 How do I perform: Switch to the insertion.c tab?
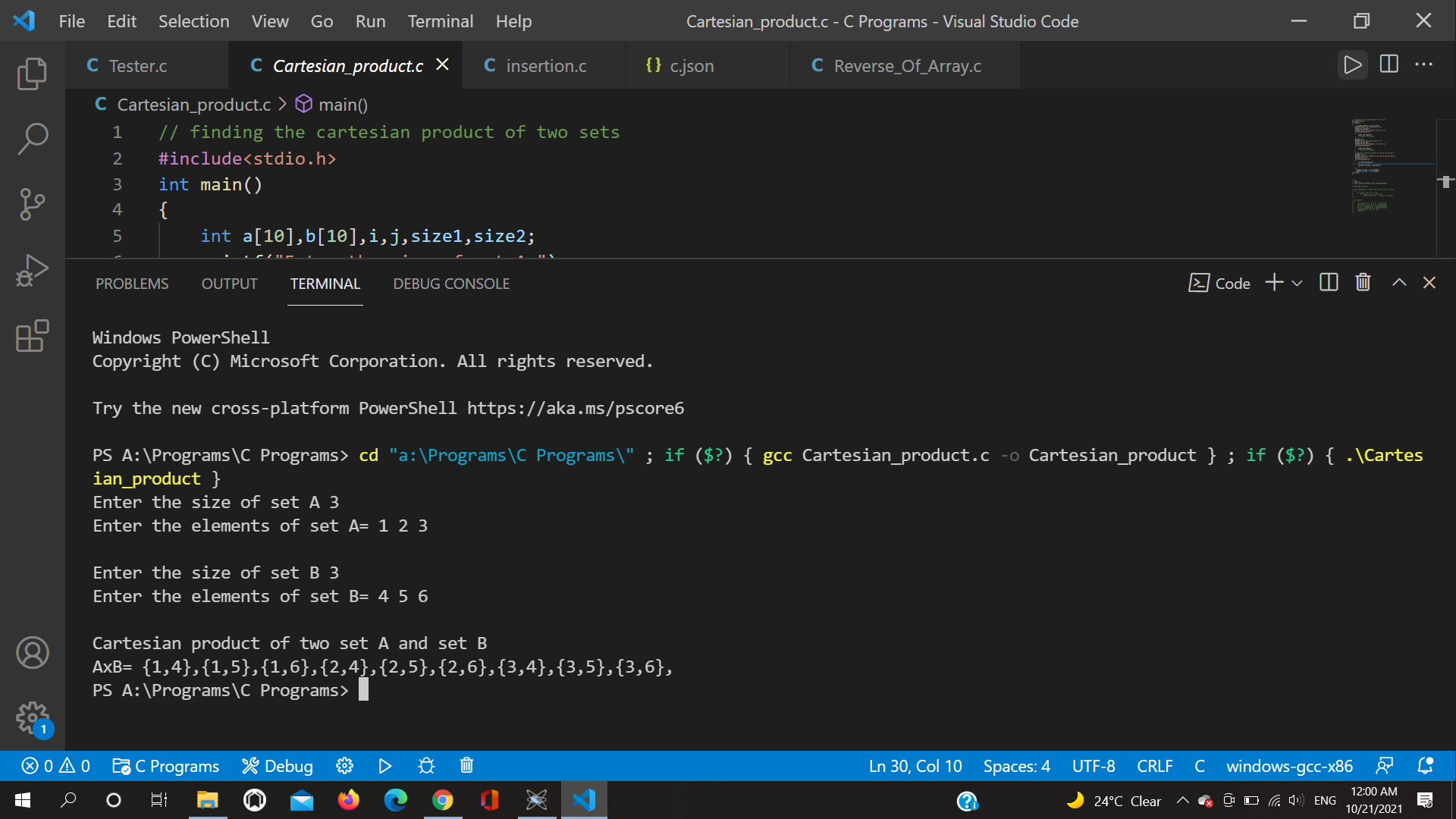[546, 66]
